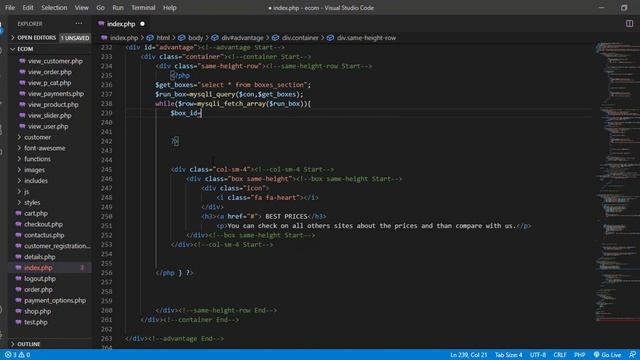This screenshot has width=640, height=360.
Task: Open checkout.php file
Action: [x=43, y=224]
